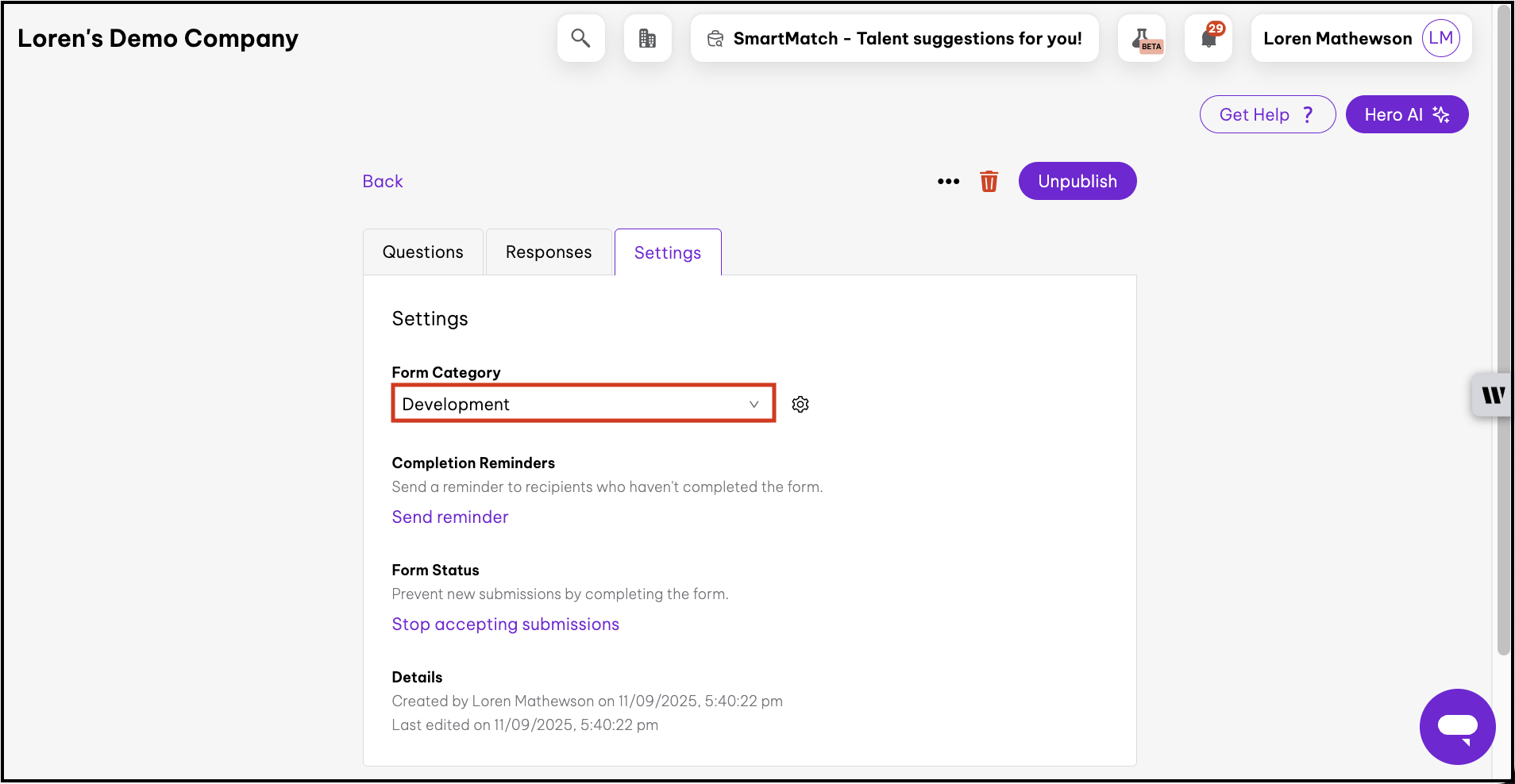The image size is (1515, 784).
Task: Click the red trash delete icon
Action: [x=989, y=182]
